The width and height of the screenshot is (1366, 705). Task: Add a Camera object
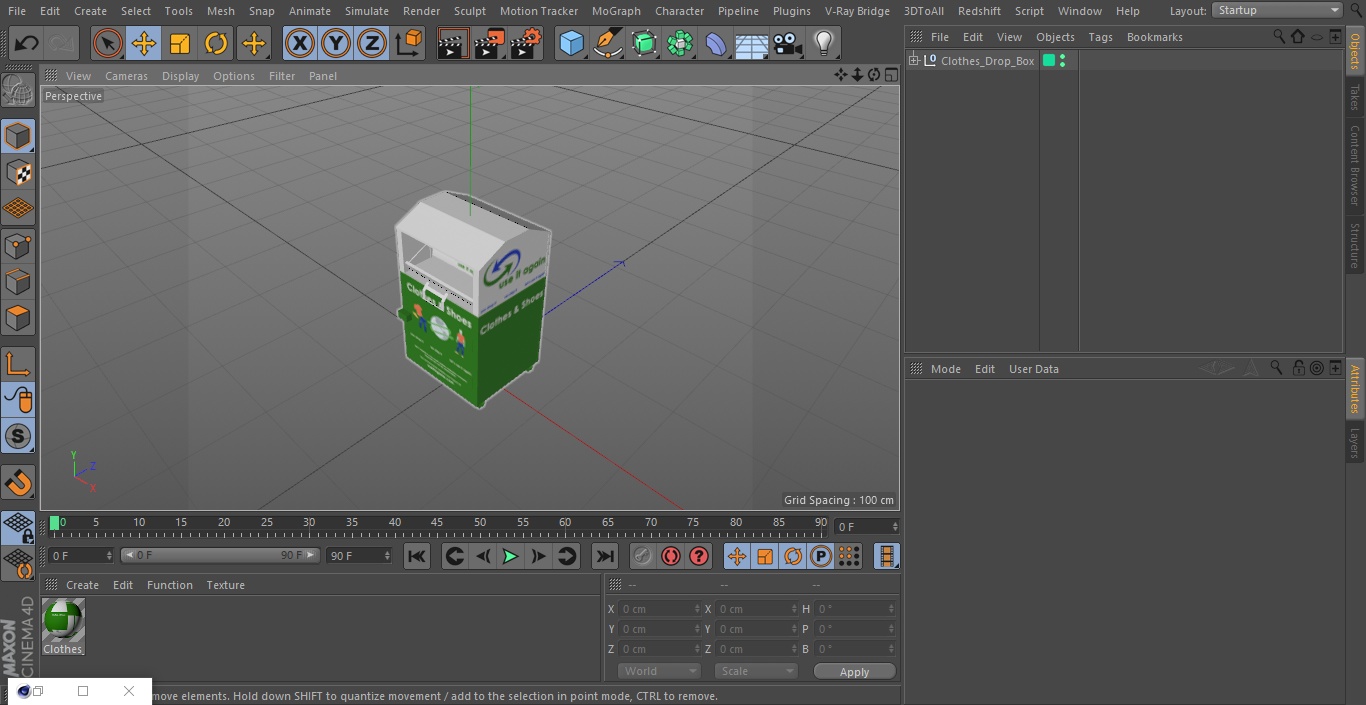coord(788,43)
